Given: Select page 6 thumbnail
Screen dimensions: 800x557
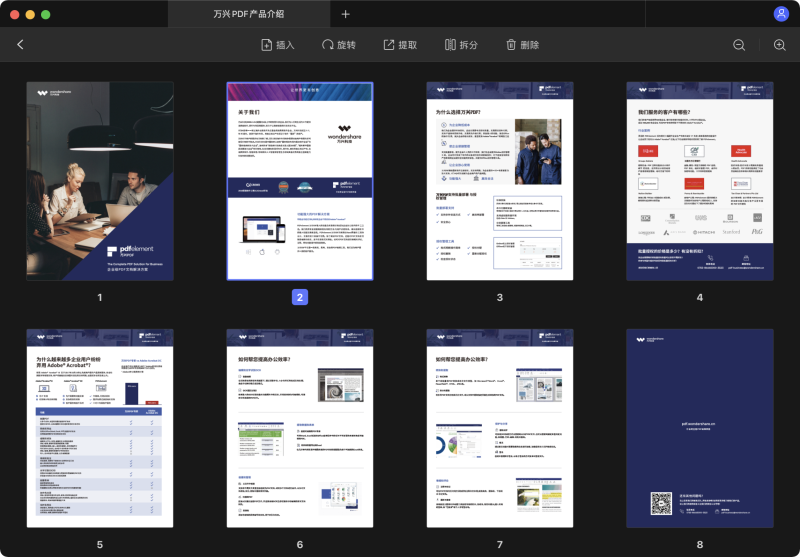Looking at the screenshot, I should coord(300,428).
